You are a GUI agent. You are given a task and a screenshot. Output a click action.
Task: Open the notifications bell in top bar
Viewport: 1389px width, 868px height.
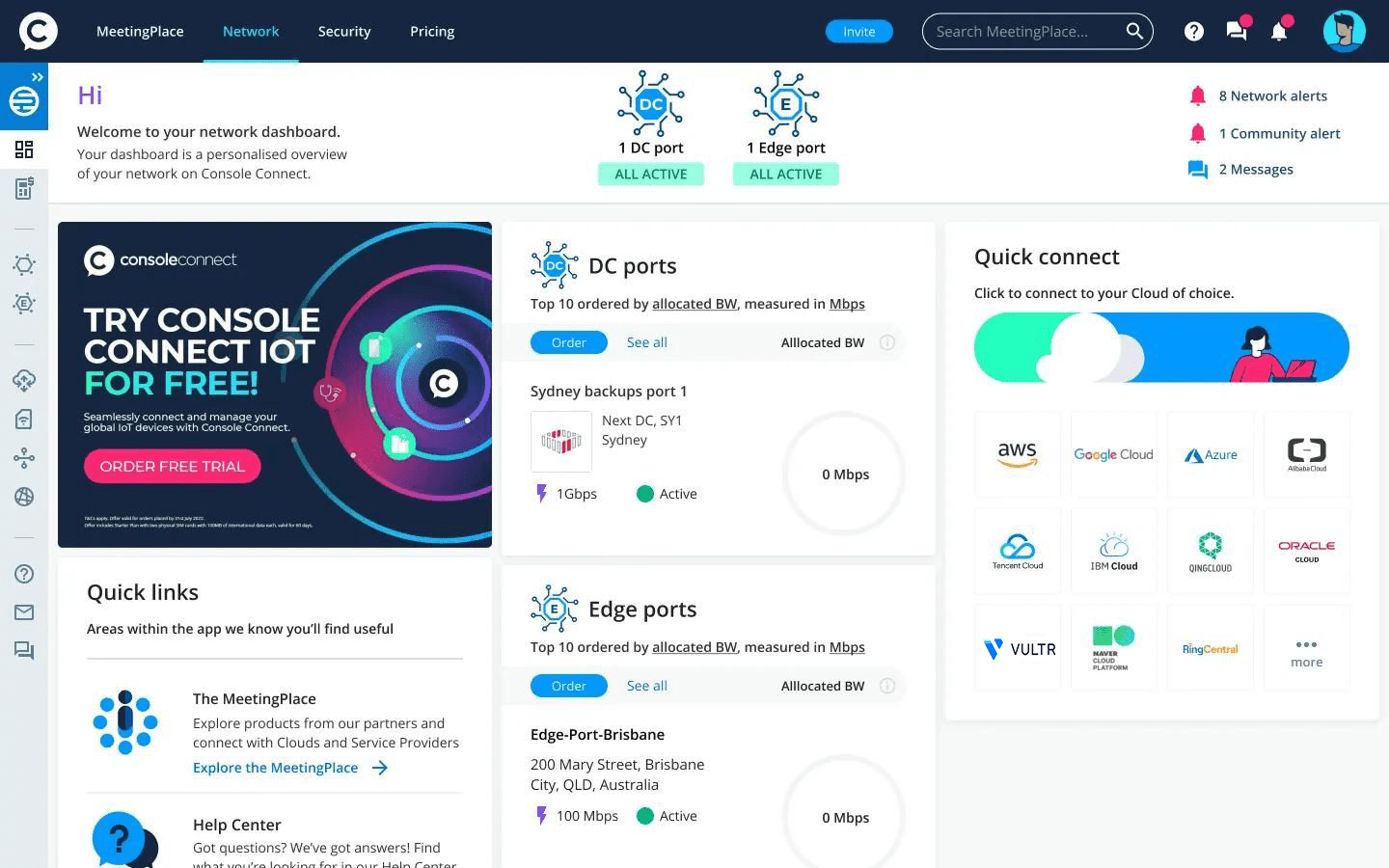[x=1279, y=32]
